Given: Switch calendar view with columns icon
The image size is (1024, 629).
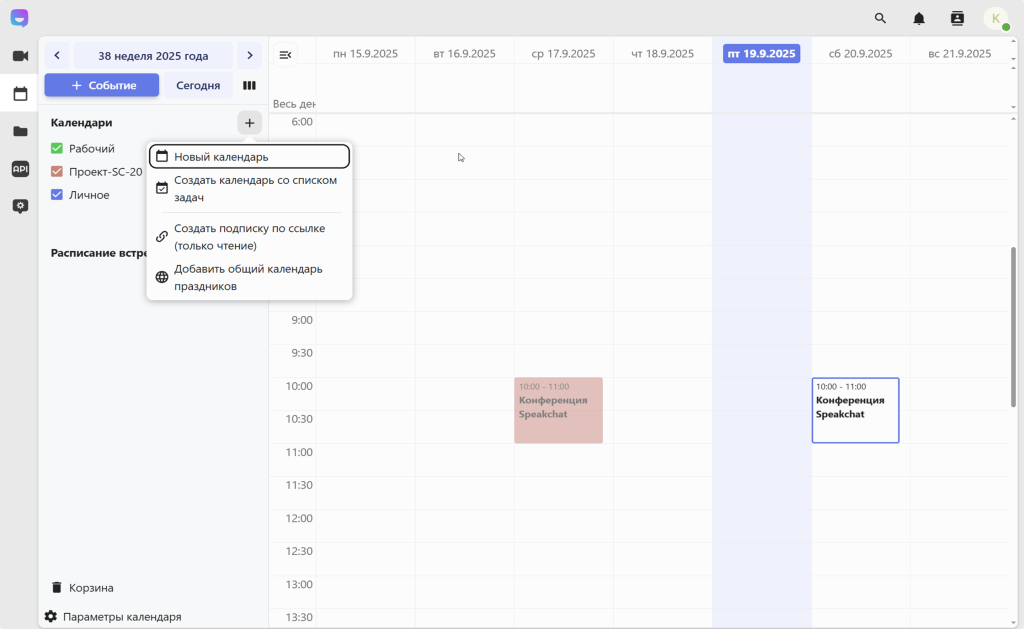Looking at the screenshot, I should (x=249, y=86).
